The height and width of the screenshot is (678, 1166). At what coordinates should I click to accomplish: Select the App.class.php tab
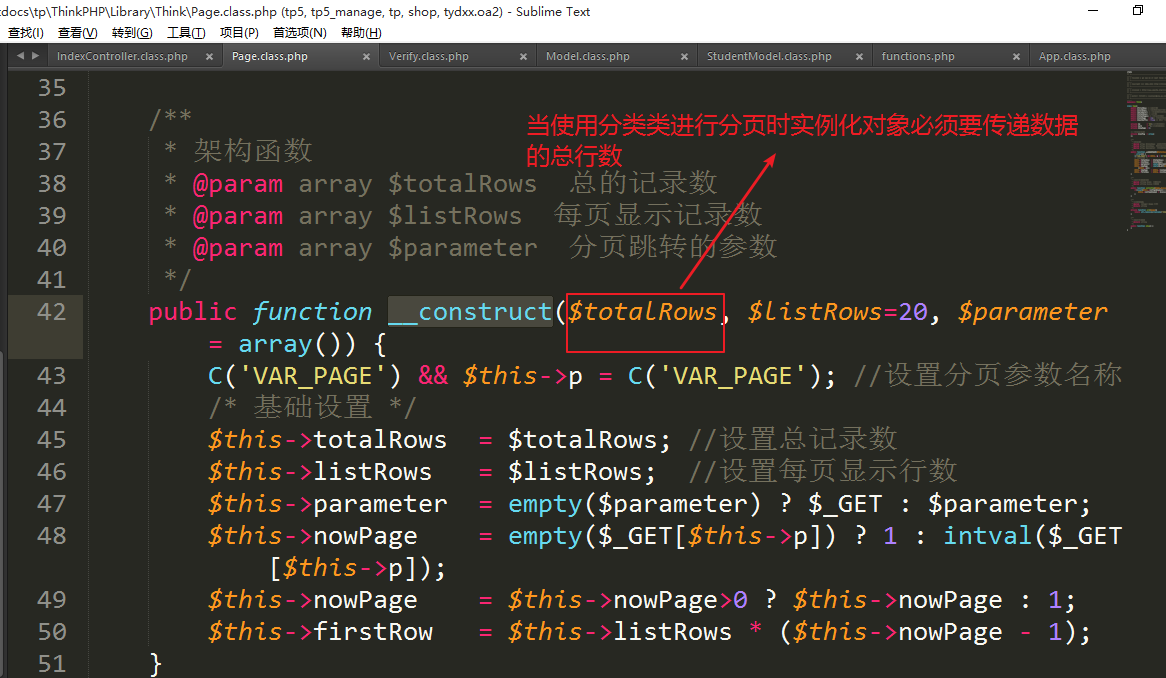[x=1074, y=57]
